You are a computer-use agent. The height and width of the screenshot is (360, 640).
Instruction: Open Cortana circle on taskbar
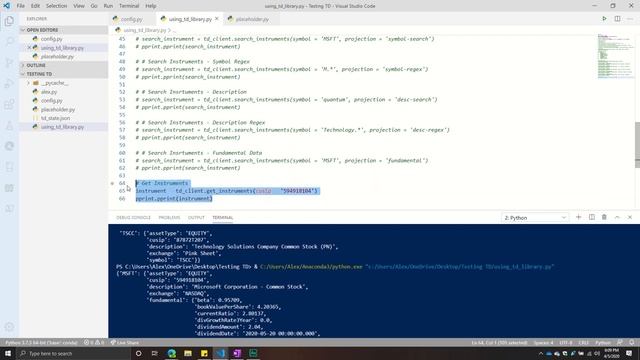(138, 353)
